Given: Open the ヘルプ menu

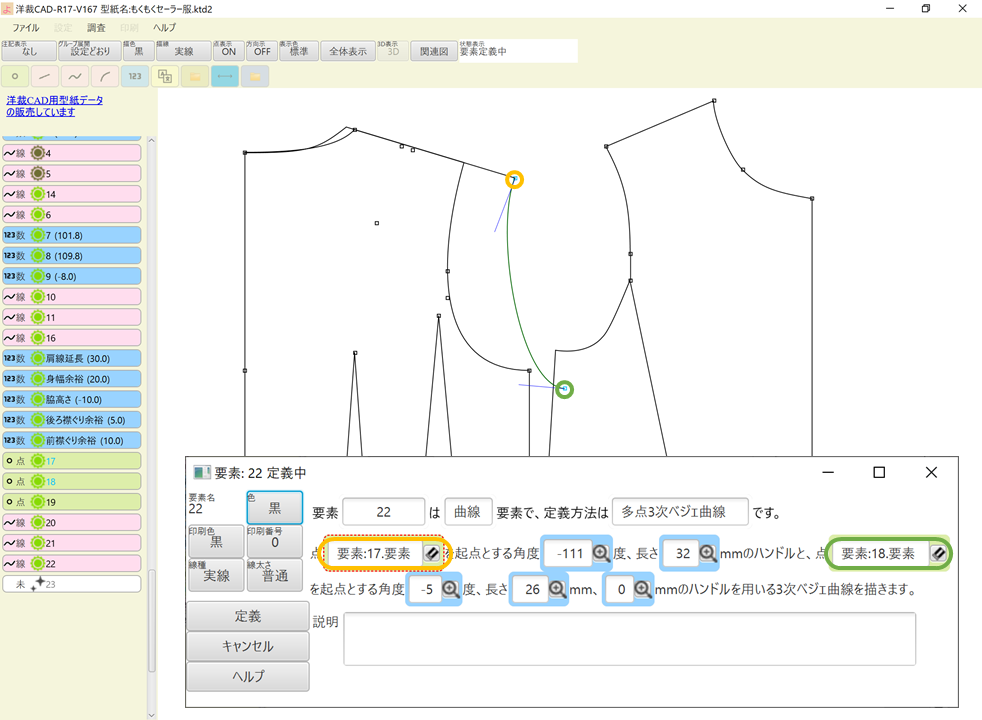Looking at the screenshot, I should 163,27.
